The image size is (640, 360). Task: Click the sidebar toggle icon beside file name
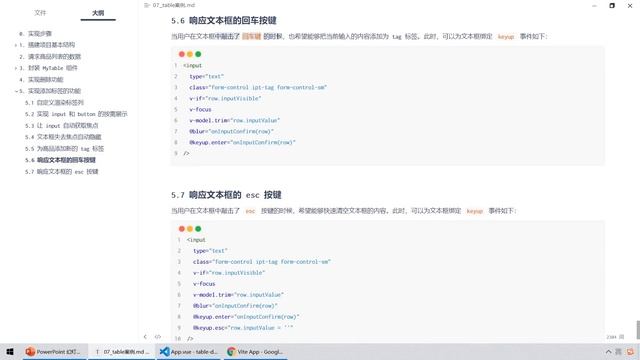pos(147,5)
